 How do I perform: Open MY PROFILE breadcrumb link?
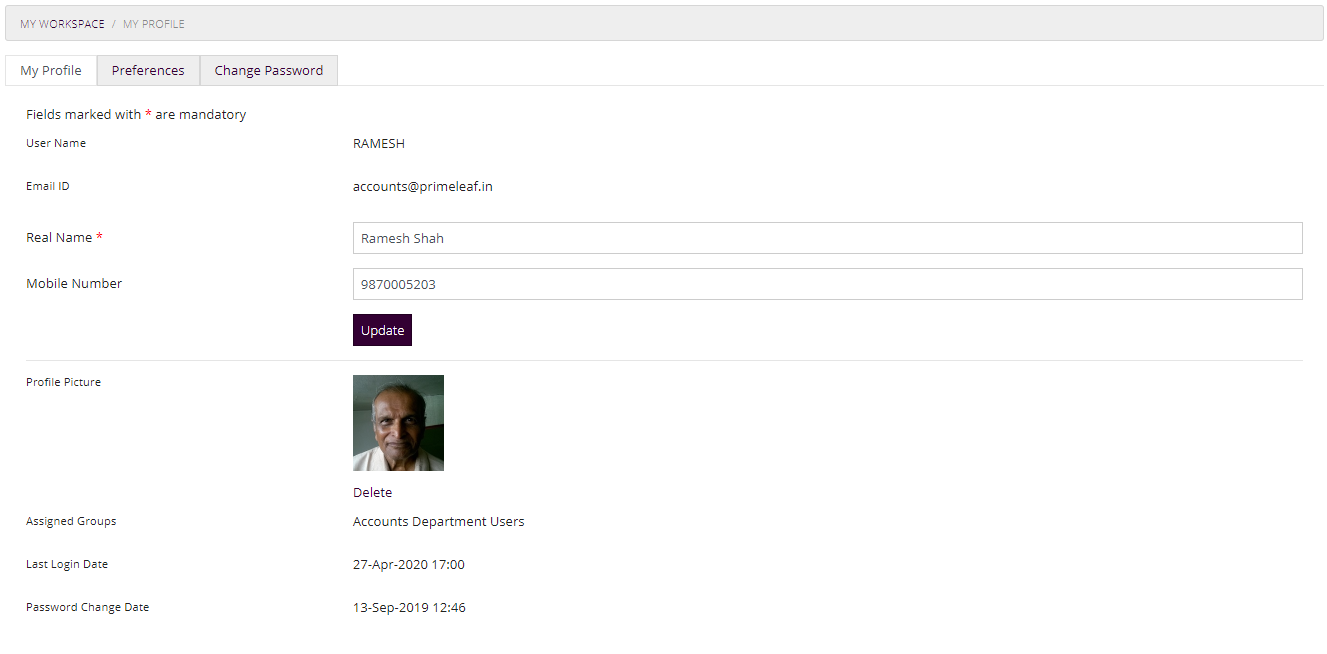153,23
